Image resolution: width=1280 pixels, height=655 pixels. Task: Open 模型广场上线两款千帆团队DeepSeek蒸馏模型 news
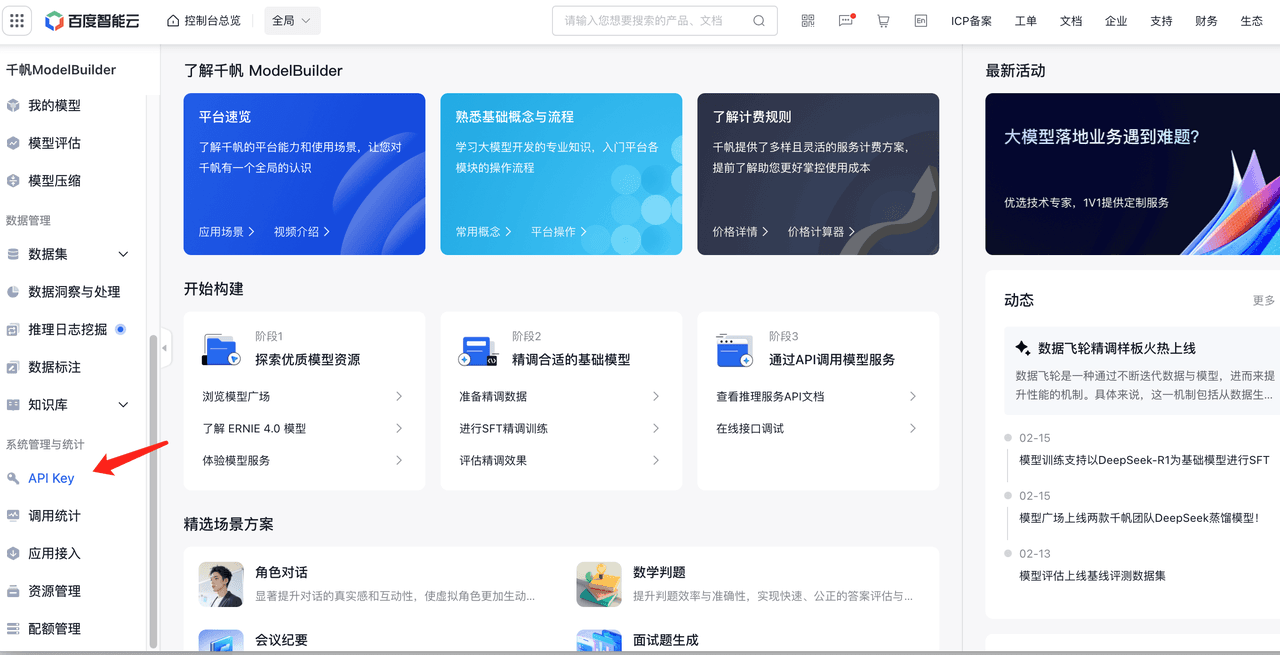pos(1139,518)
